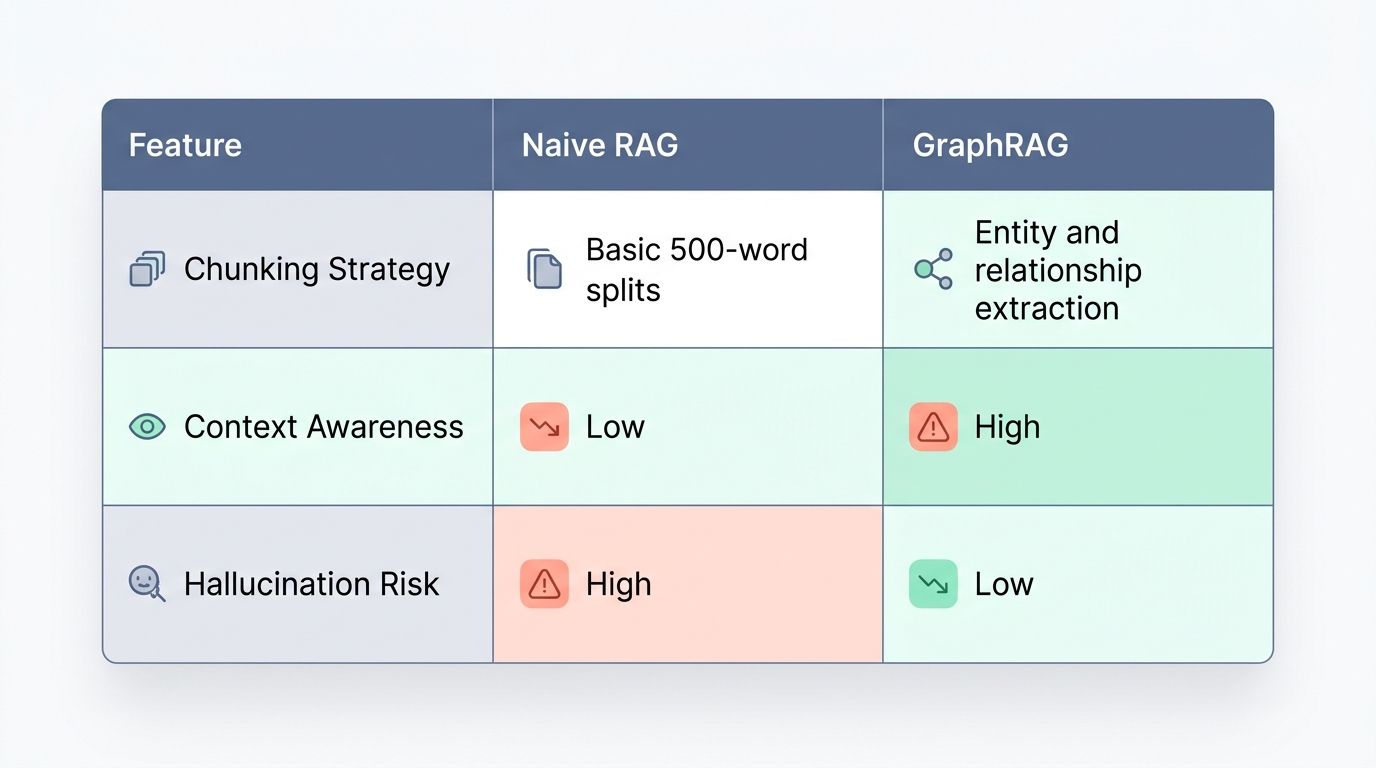
Task: Click the Chunking Strategy stacked squares icon
Action: (x=147, y=269)
